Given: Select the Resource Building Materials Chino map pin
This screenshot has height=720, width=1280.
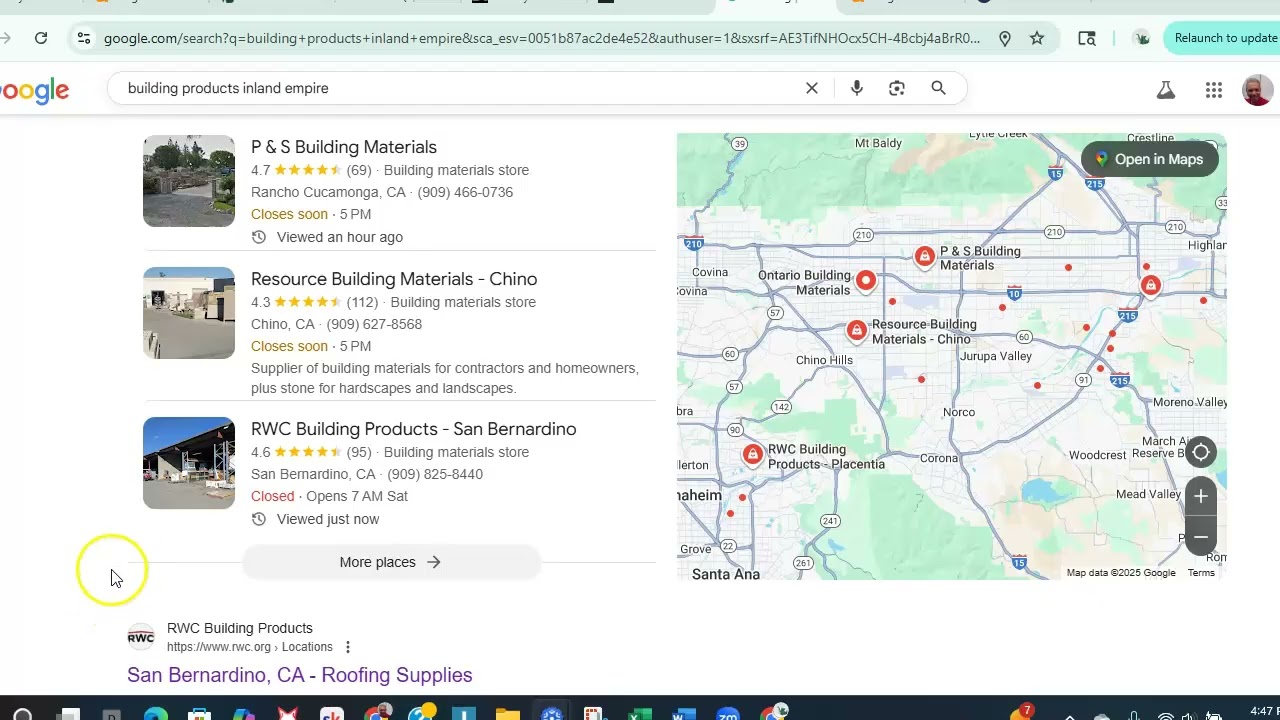Looking at the screenshot, I should click(856, 330).
